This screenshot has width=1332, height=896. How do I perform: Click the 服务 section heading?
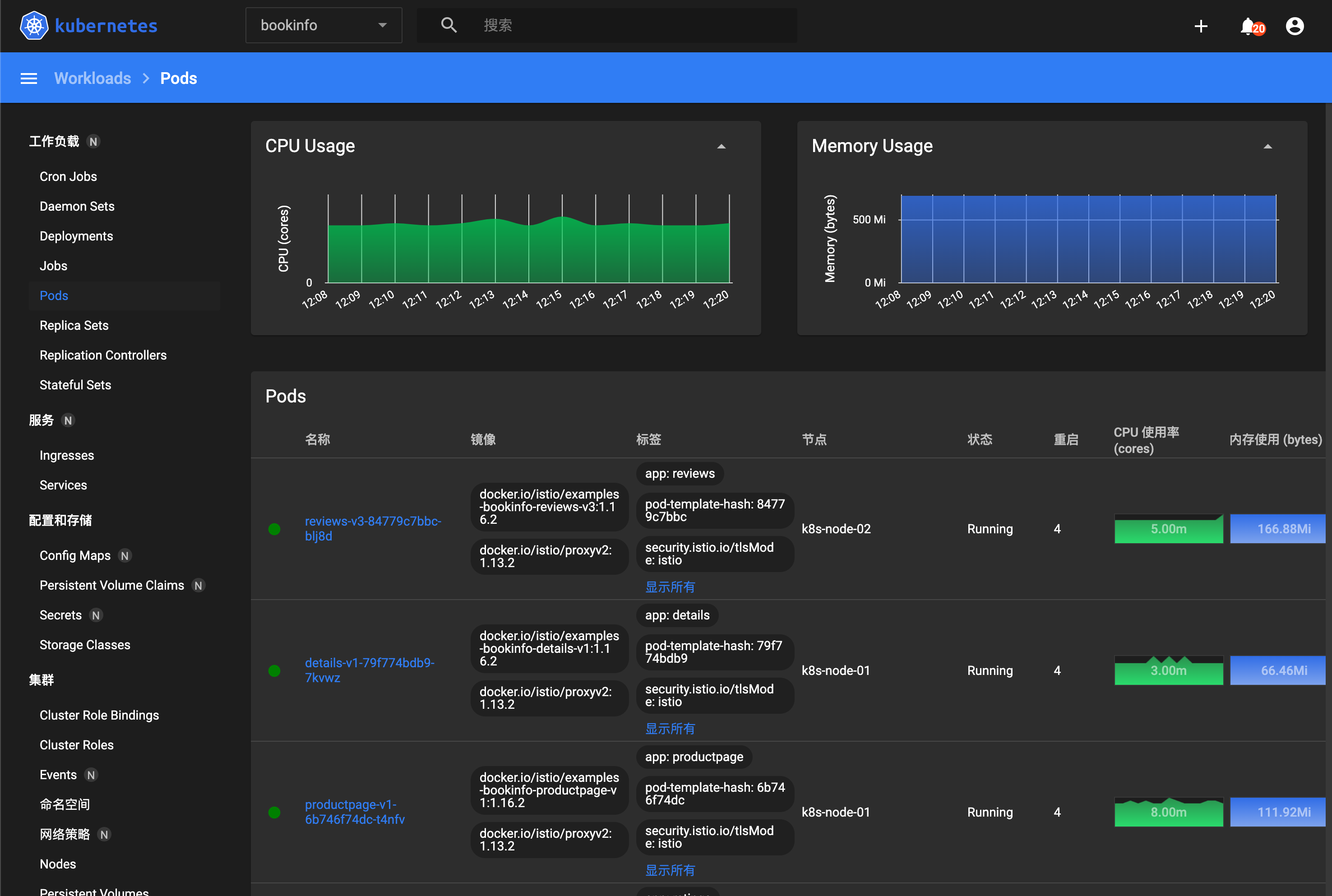tap(41, 420)
